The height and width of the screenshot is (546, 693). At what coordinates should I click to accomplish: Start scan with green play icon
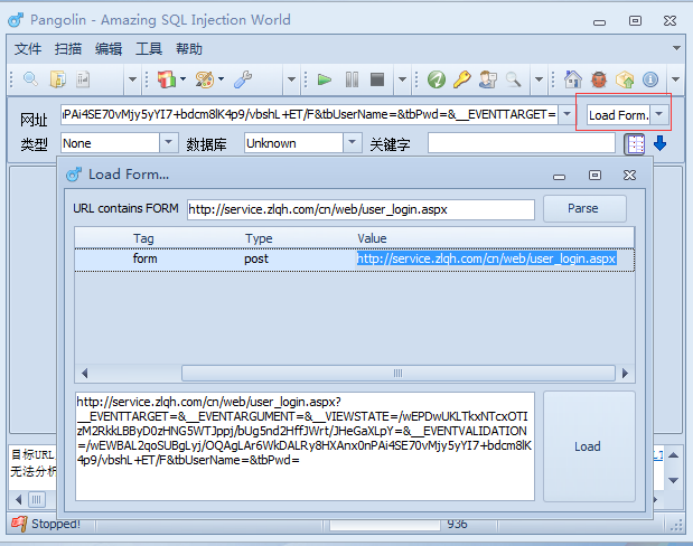[x=324, y=80]
